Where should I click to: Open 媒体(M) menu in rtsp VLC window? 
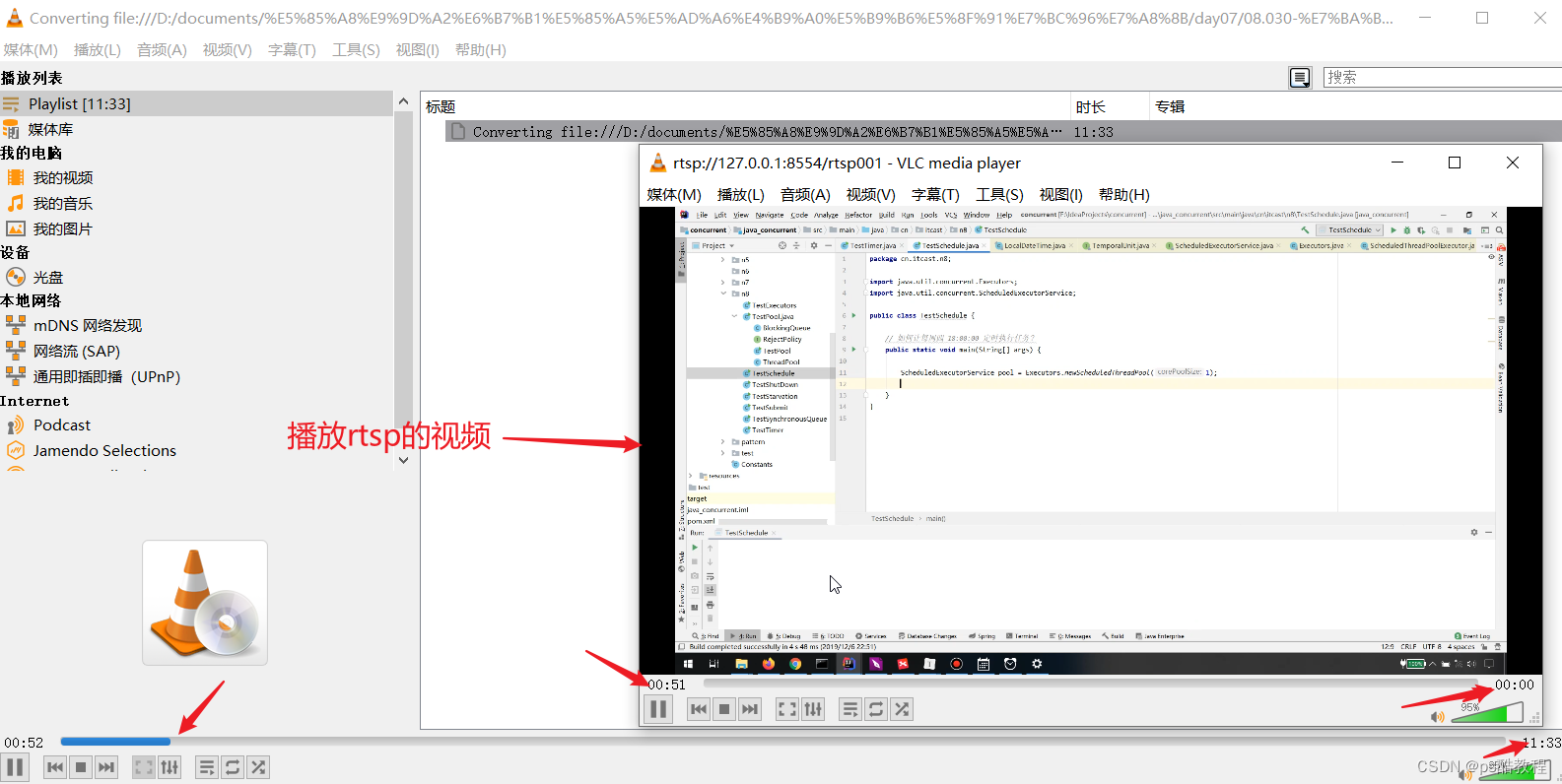tap(674, 195)
